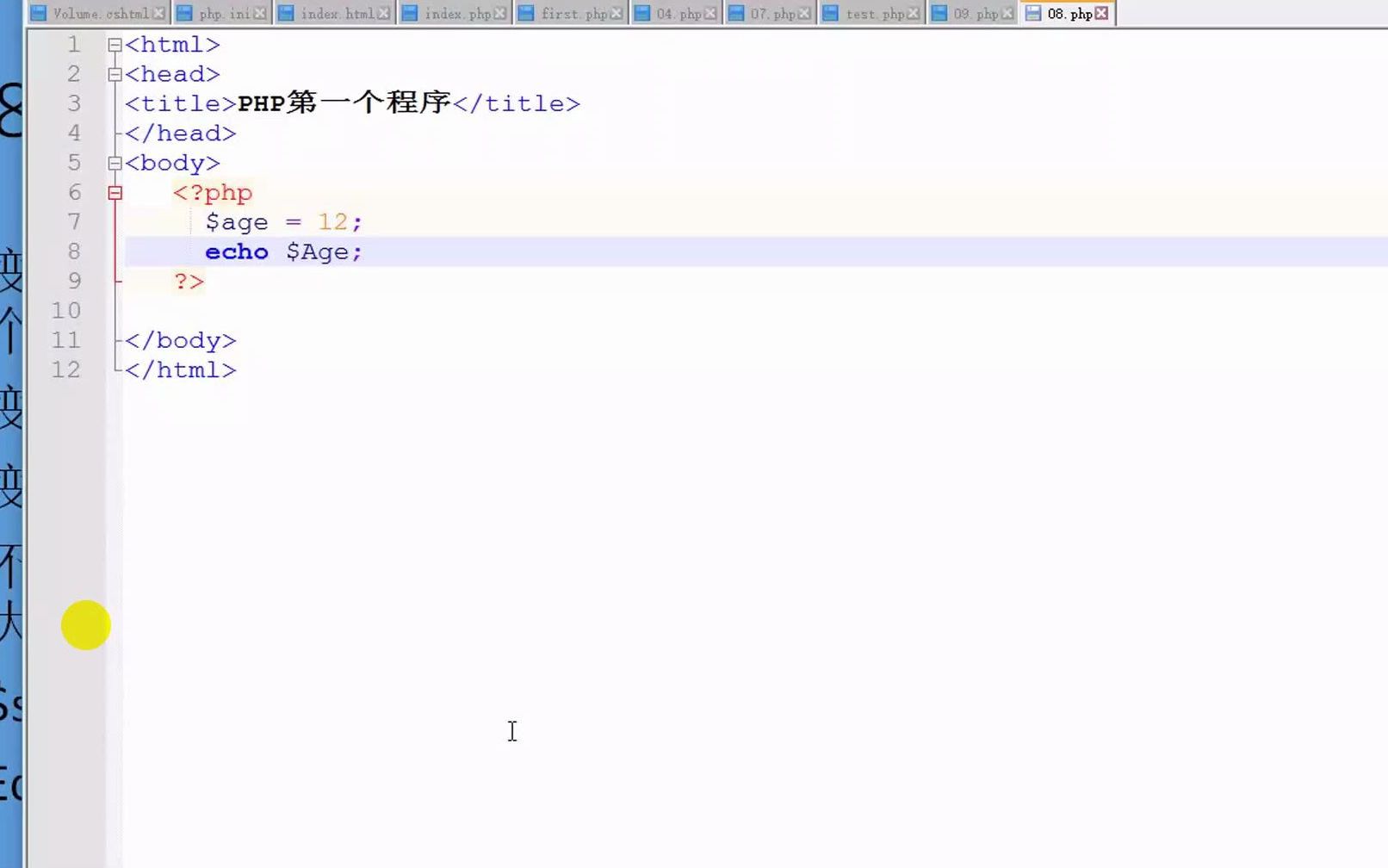Click line number 8 in the margin

pos(74,251)
